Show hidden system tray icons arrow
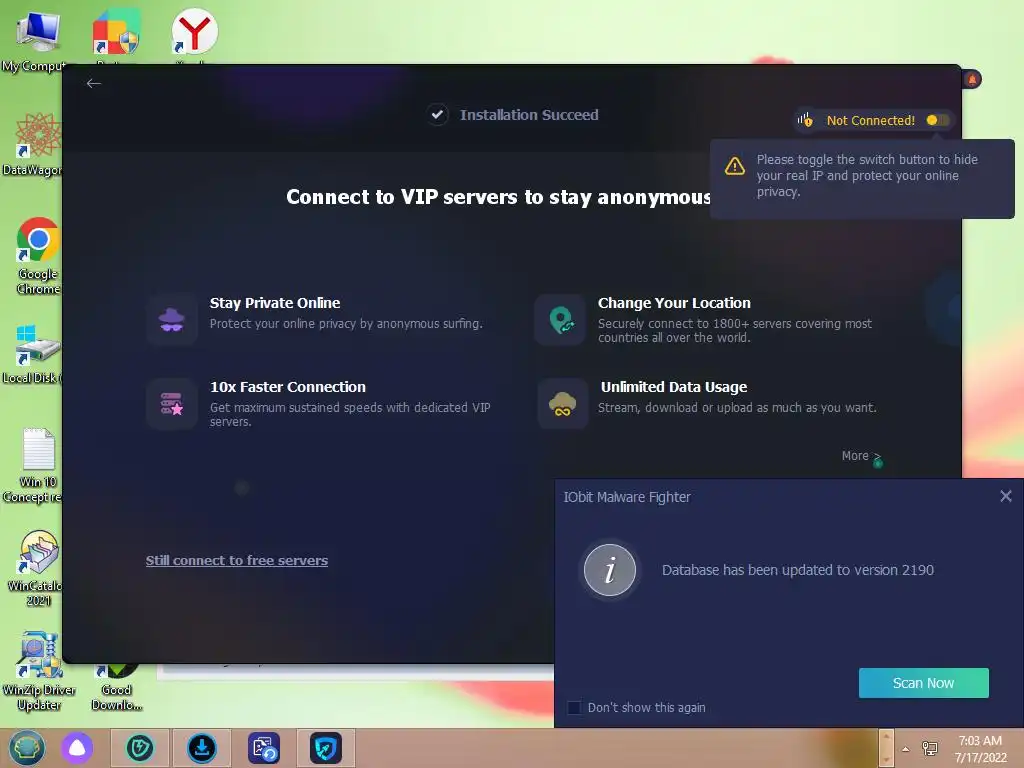1024x768 pixels. point(905,749)
